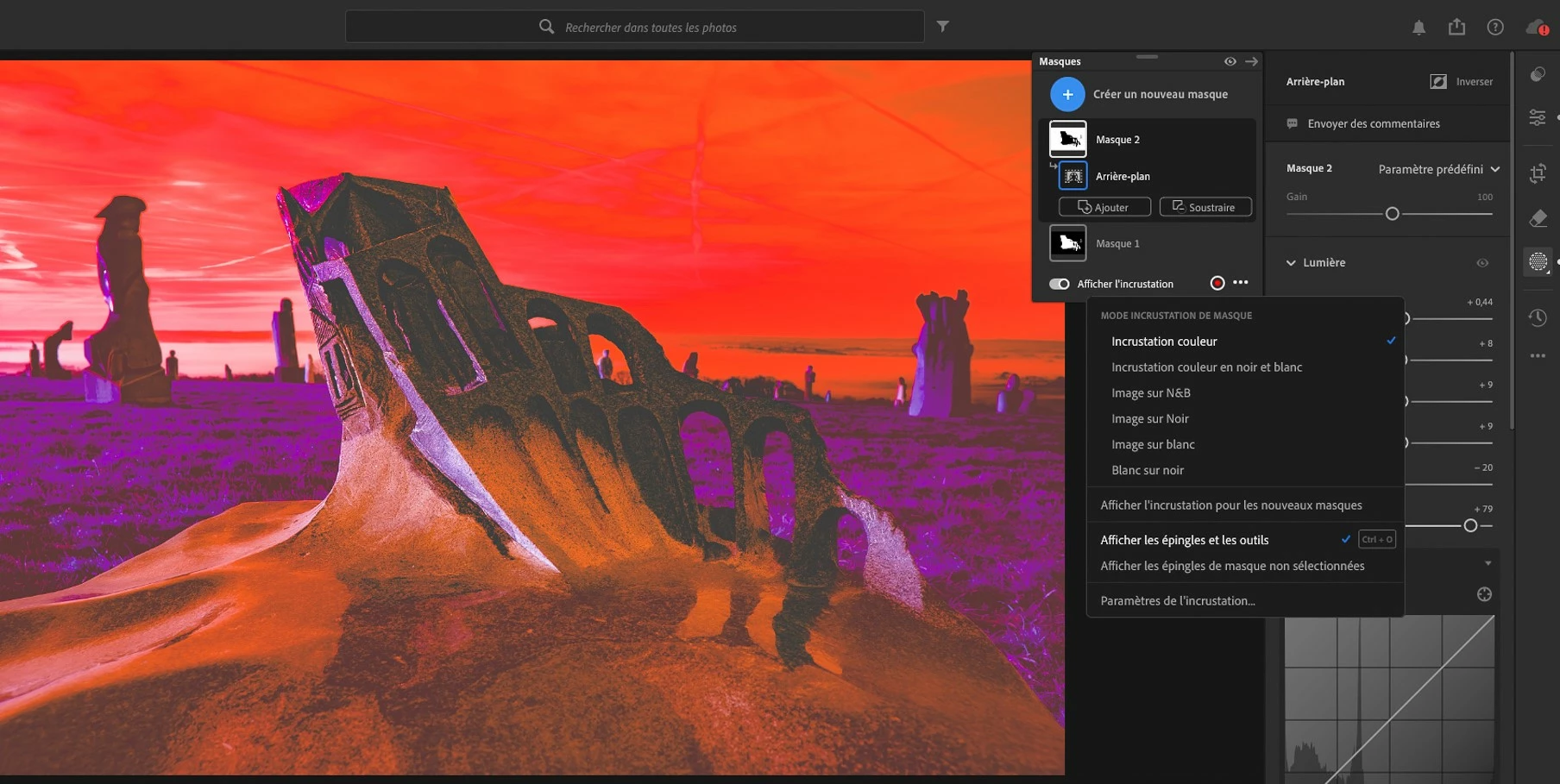Select the Masking tool in the sidebar

1538,261
